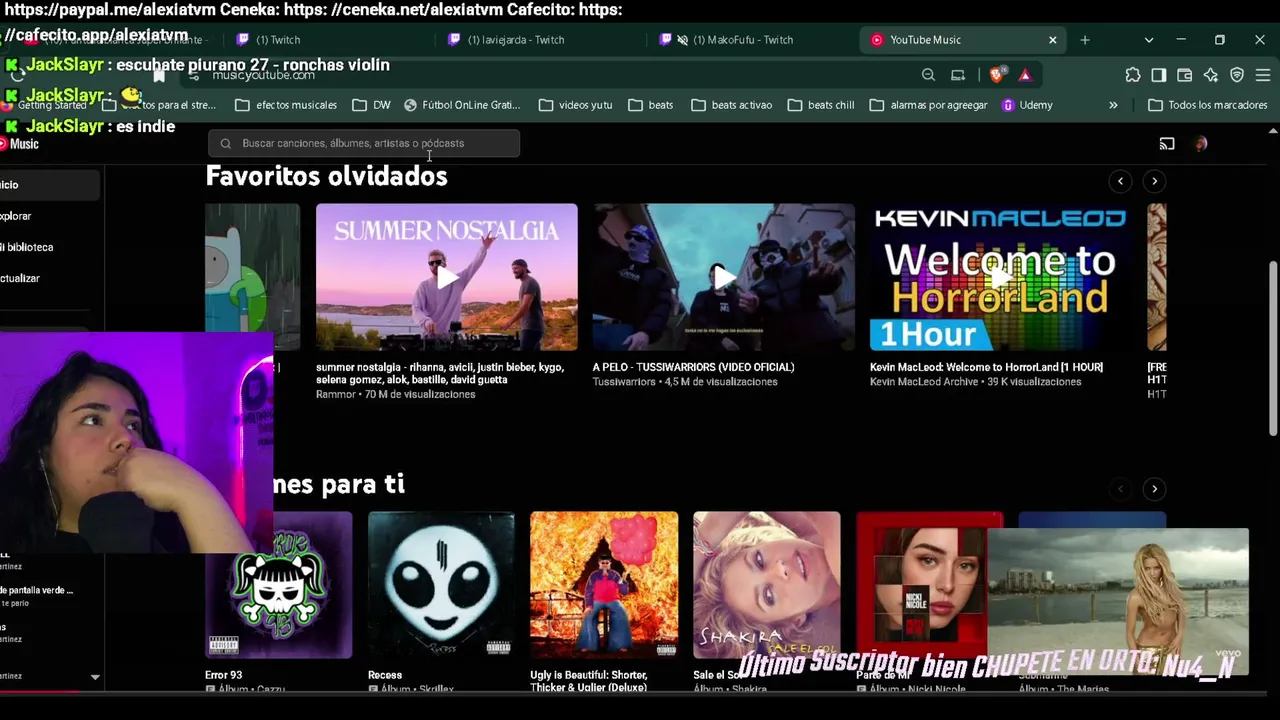The image size is (1280, 720).
Task: Click the YouTube Music logo
Action: click(x=20, y=144)
